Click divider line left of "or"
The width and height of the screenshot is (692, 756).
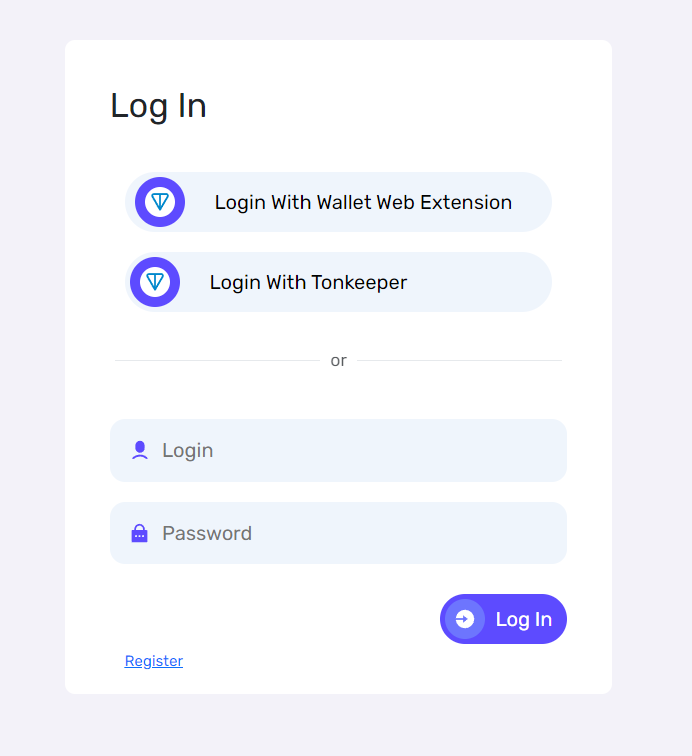217,360
